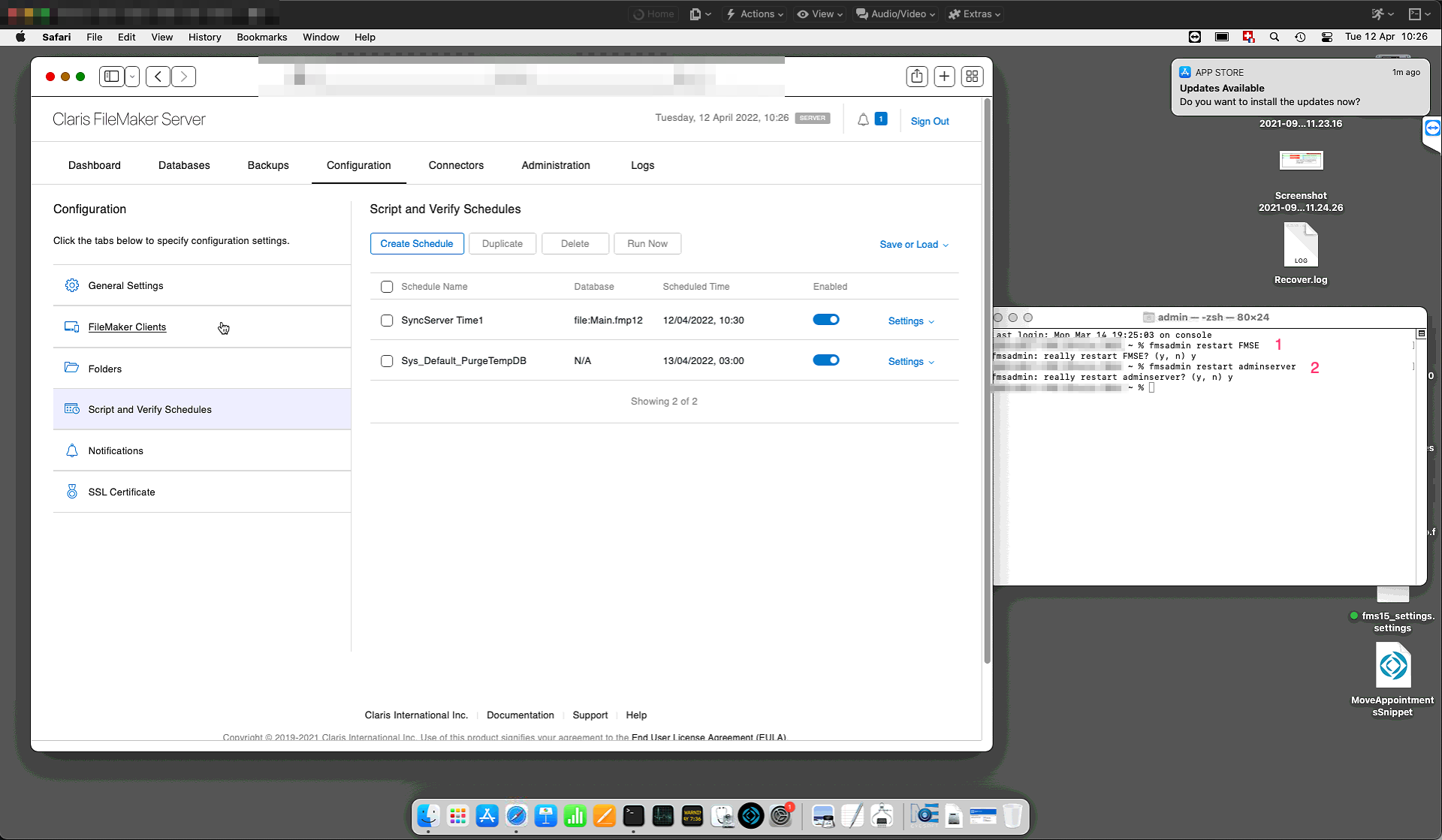This screenshot has height=840, width=1442.
Task: Show or hide the Safari sidebar
Action: coord(112,77)
